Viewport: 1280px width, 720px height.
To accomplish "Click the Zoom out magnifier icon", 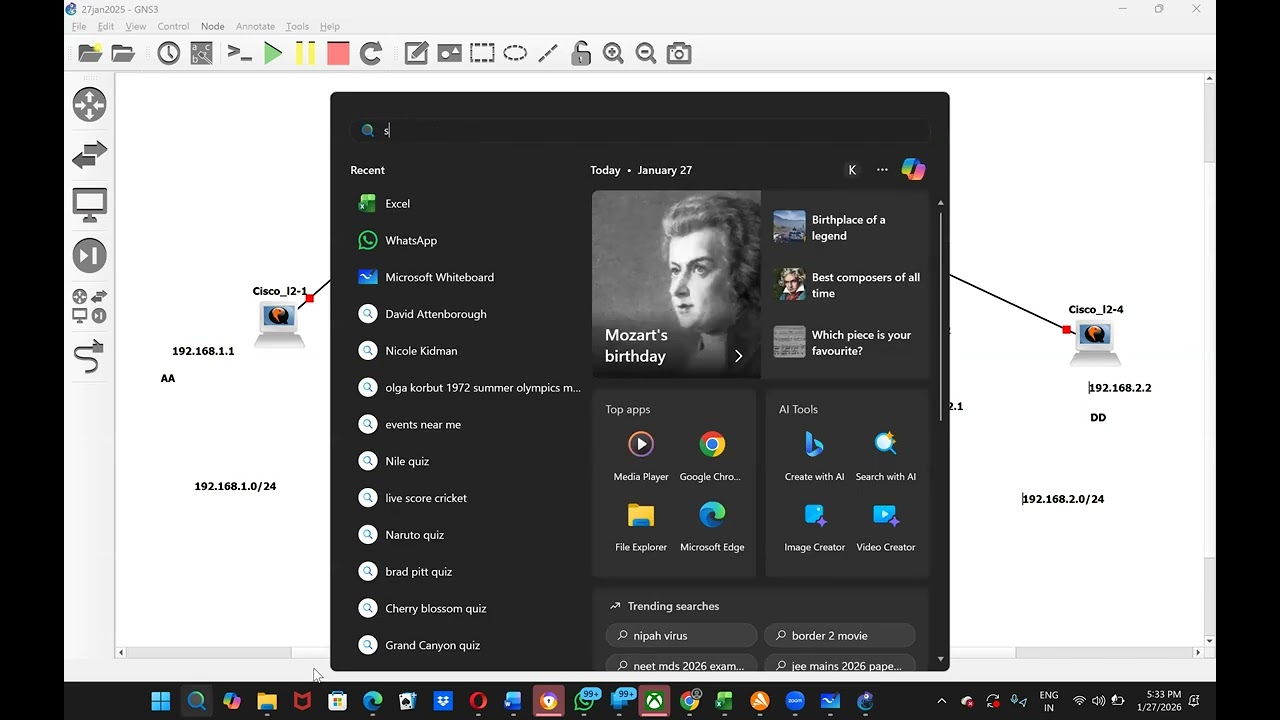I will pos(646,54).
